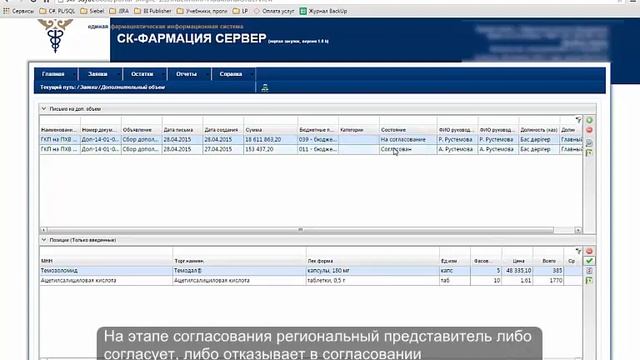This screenshot has width=640, height=360.
Task: Open C#, PL/SQL bookmark folder
Action: tap(57, 11)
